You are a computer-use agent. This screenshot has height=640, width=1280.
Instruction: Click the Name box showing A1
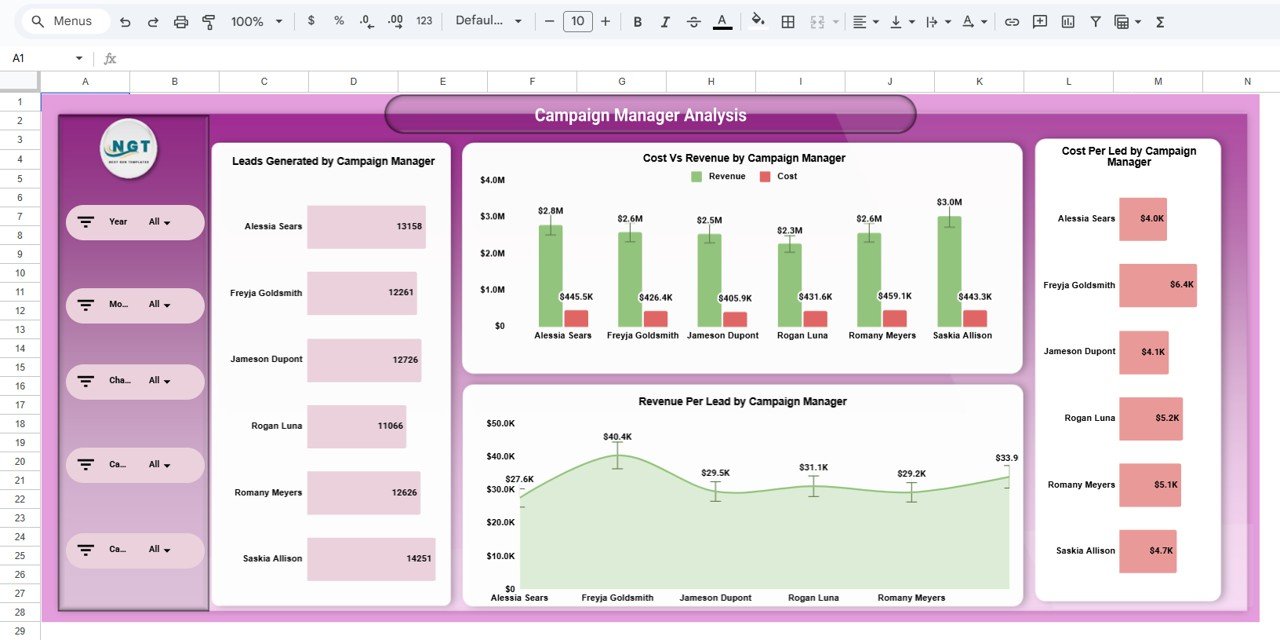pyautogui.click(x=45, y=58)
